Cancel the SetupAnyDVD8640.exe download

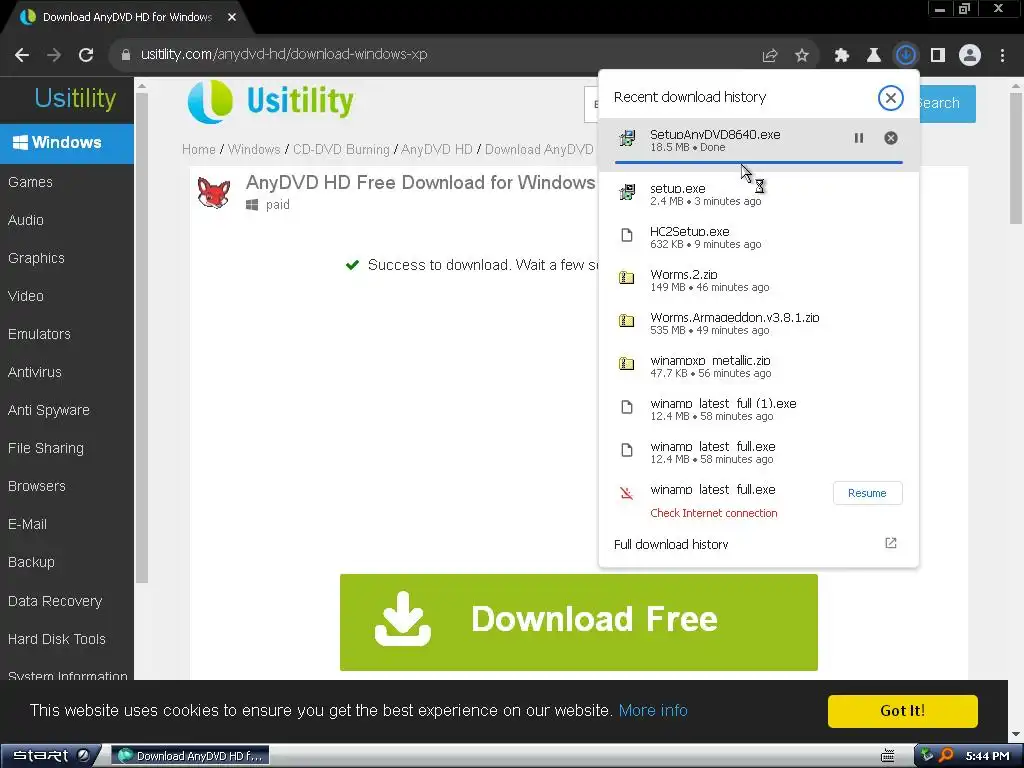pos(891,138)
